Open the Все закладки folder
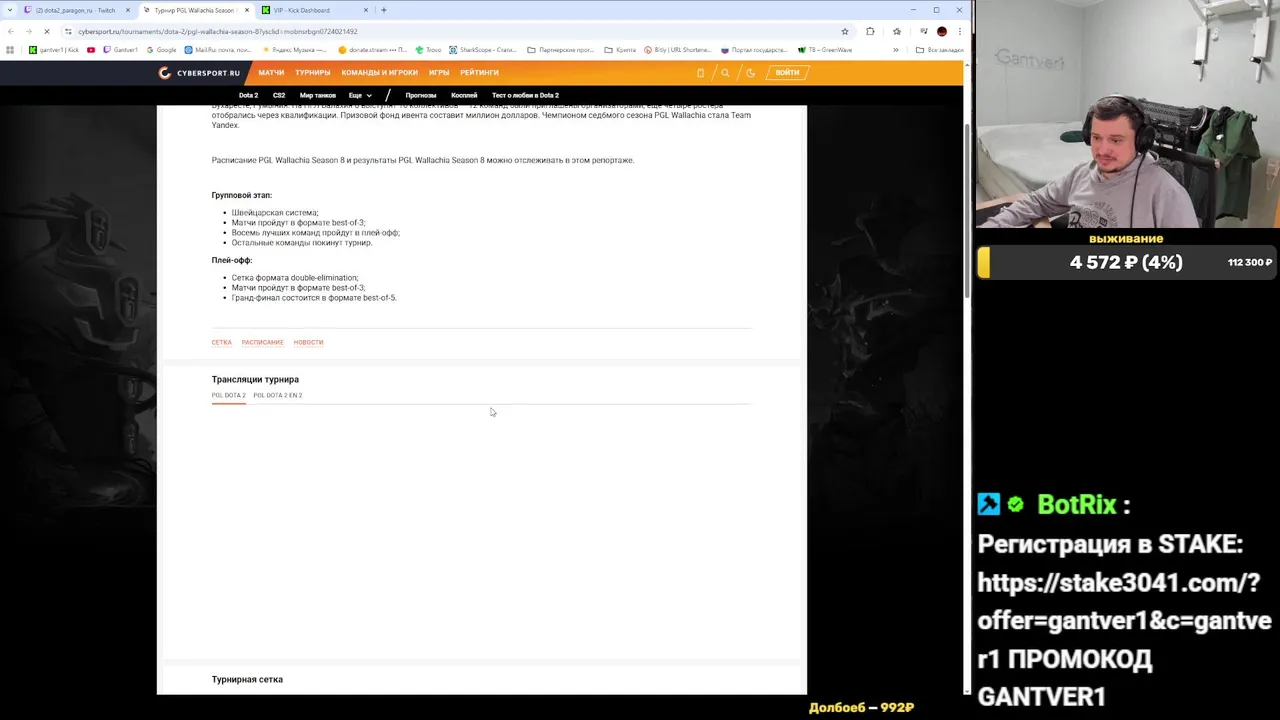 [940, 50]
